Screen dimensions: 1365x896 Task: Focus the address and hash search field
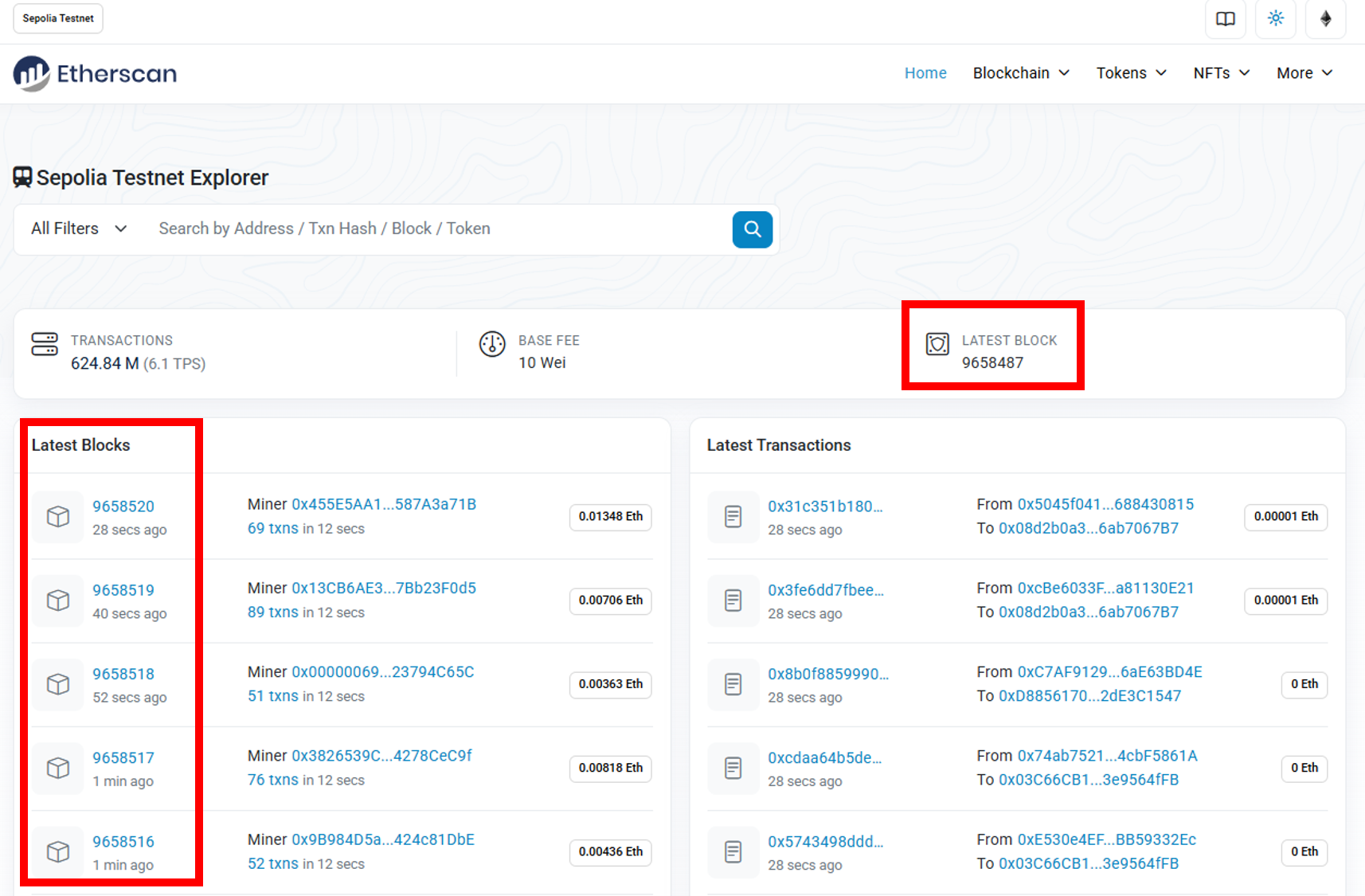(x=438, y=229)
